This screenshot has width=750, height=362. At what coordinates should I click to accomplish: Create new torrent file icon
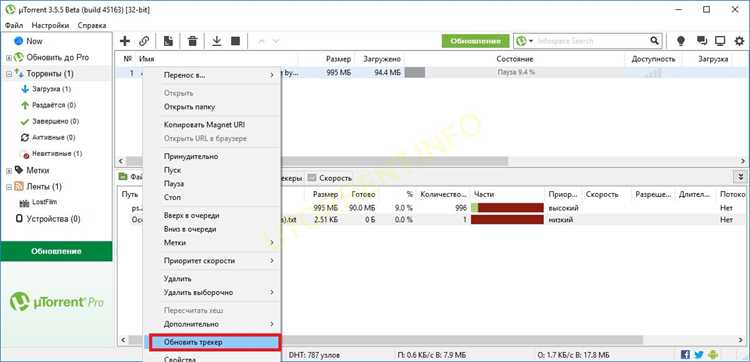(168, 41)
